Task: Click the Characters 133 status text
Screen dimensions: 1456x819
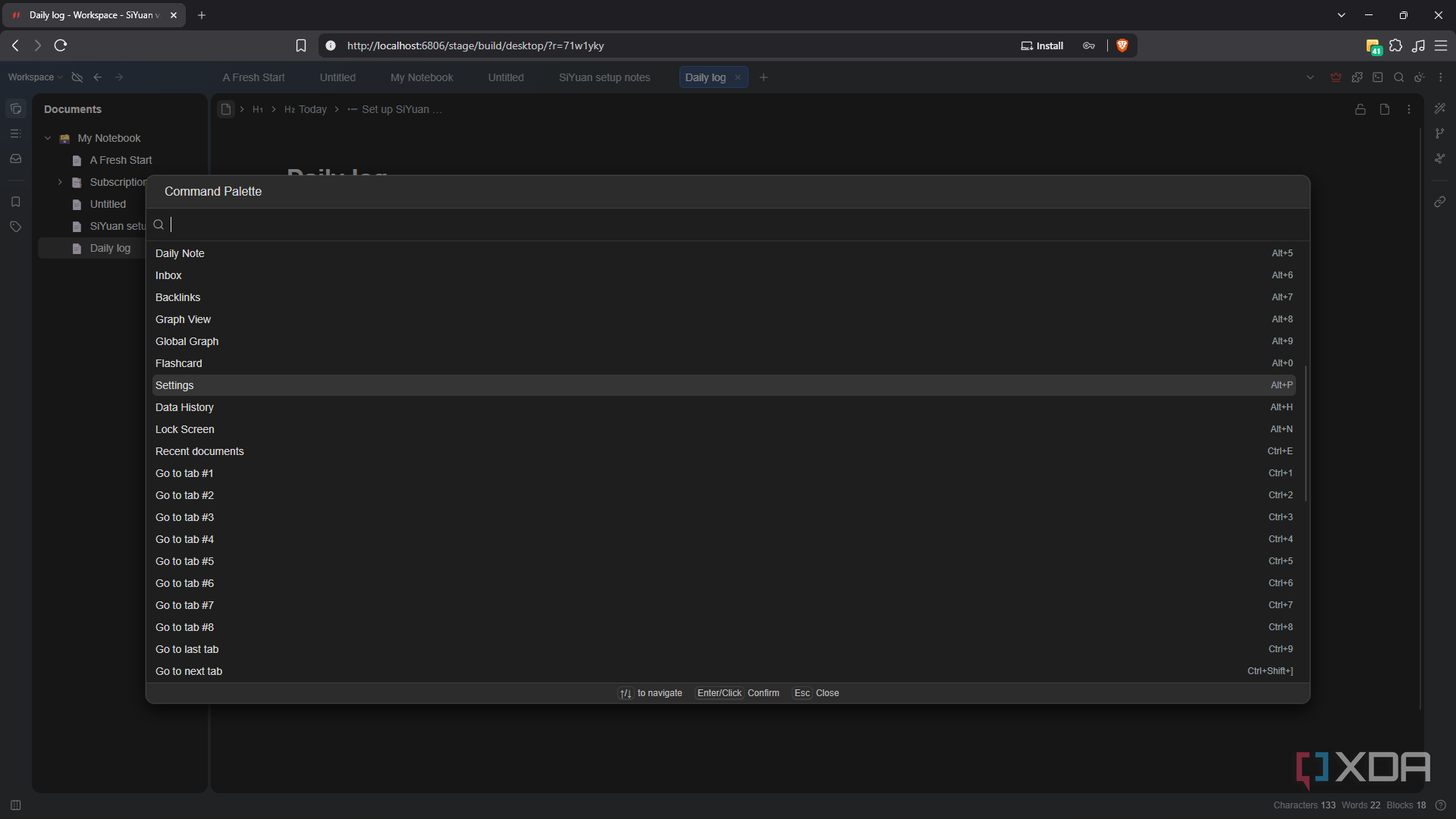Action: click(x=1304, y=805)
